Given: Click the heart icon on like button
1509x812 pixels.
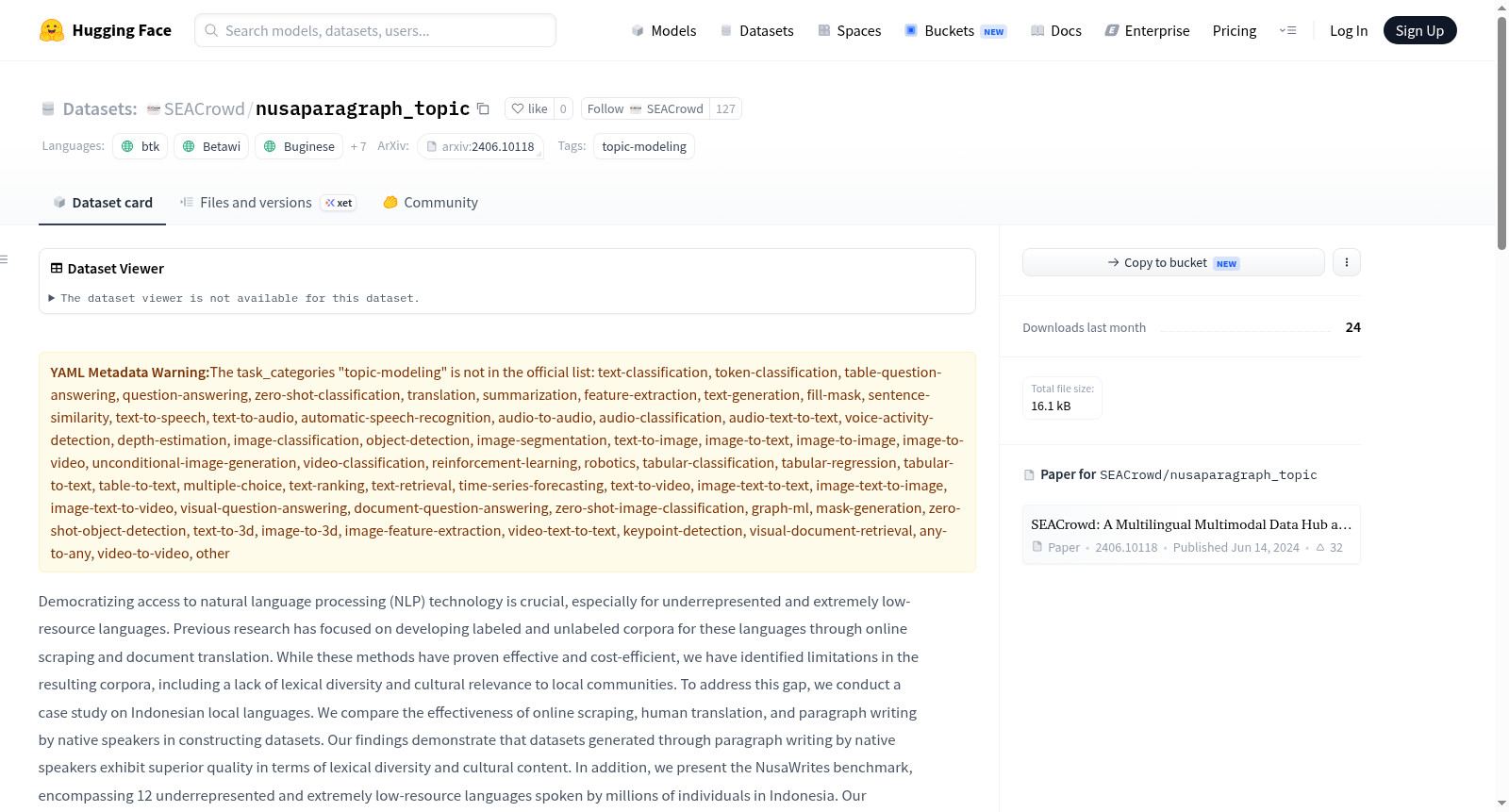Looking at the screenshot, I should pos(518,108).
